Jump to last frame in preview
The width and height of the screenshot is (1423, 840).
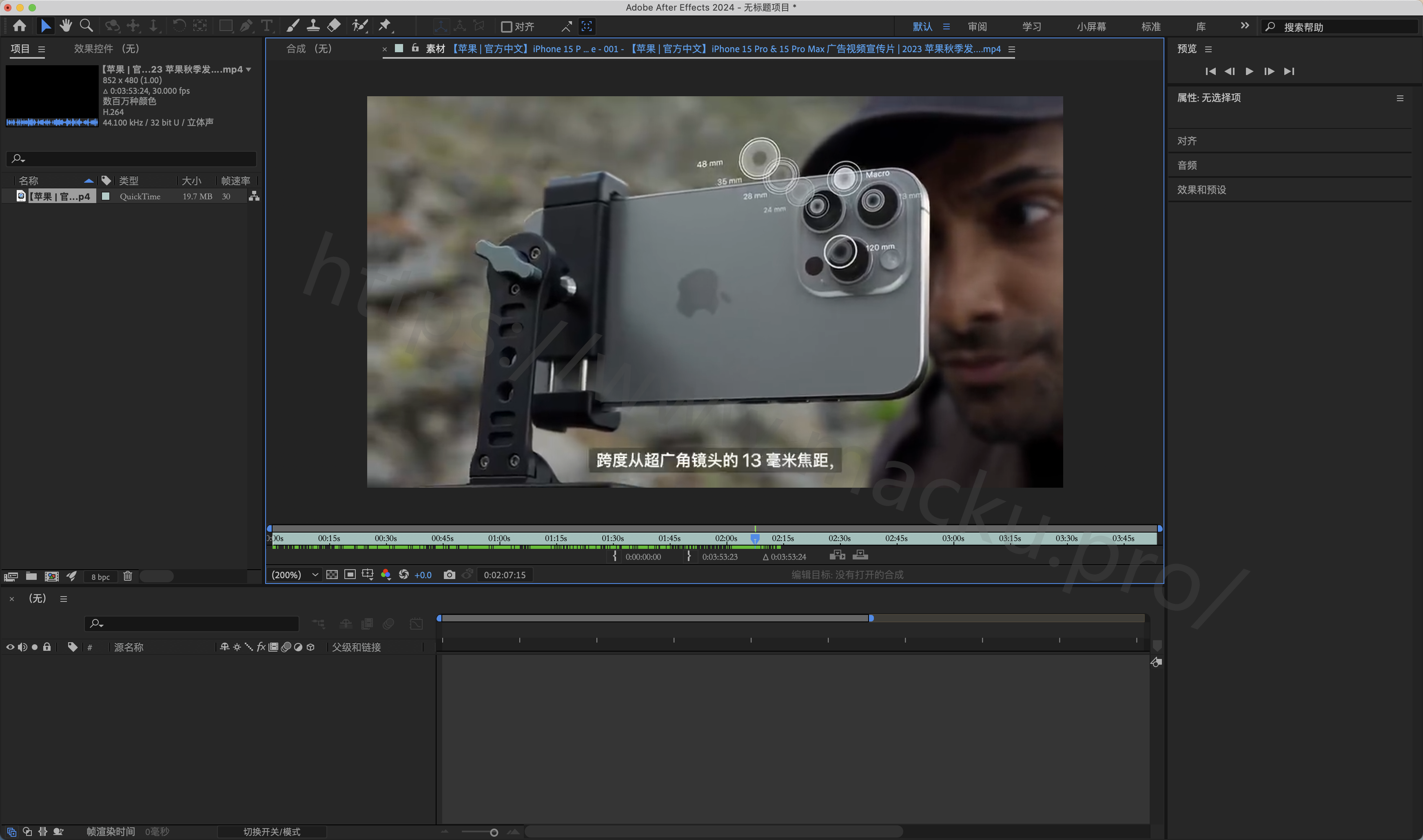(x=1289, y=71)
